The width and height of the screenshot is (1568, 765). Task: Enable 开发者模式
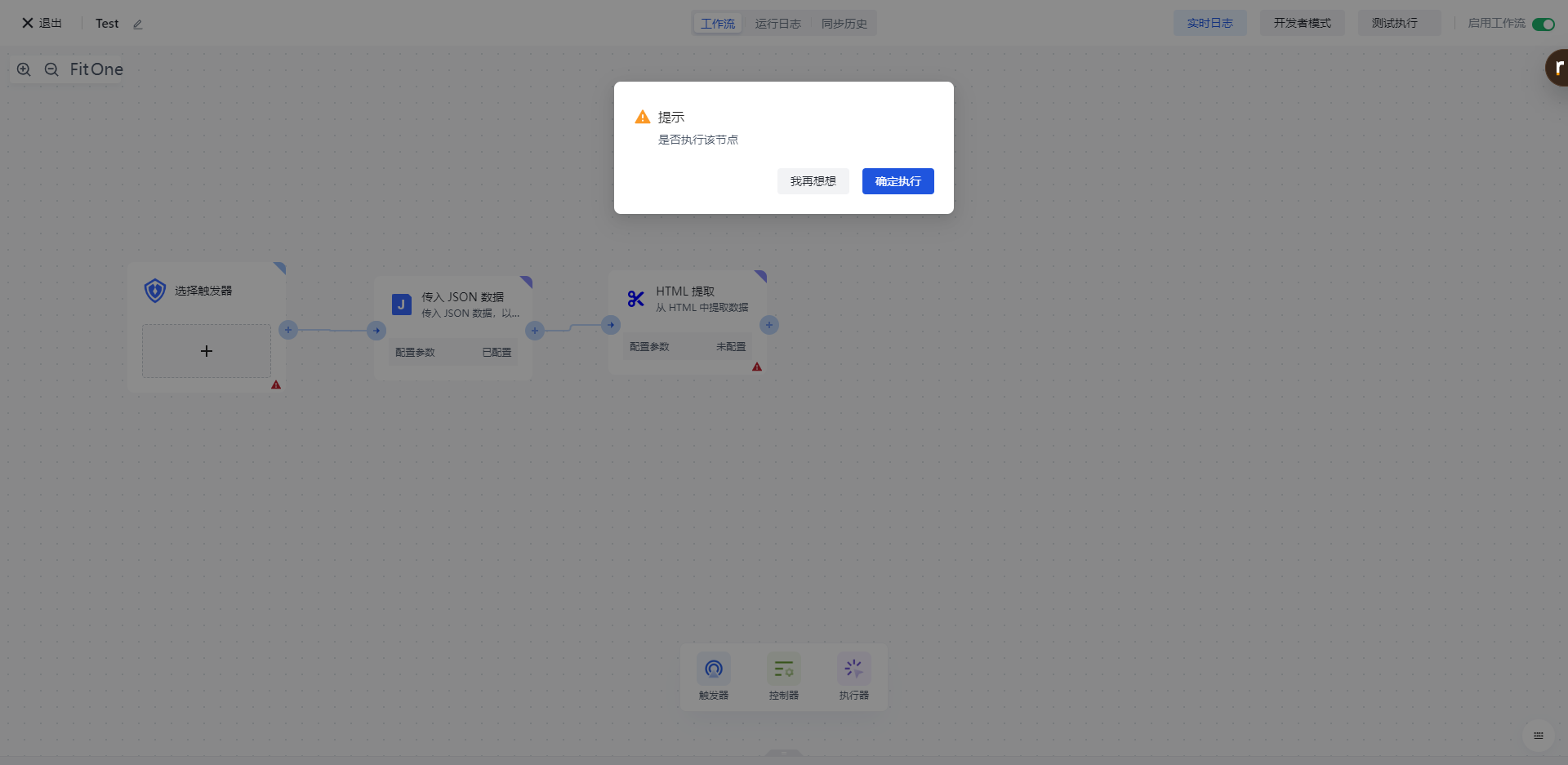(x=1302, y=23)
